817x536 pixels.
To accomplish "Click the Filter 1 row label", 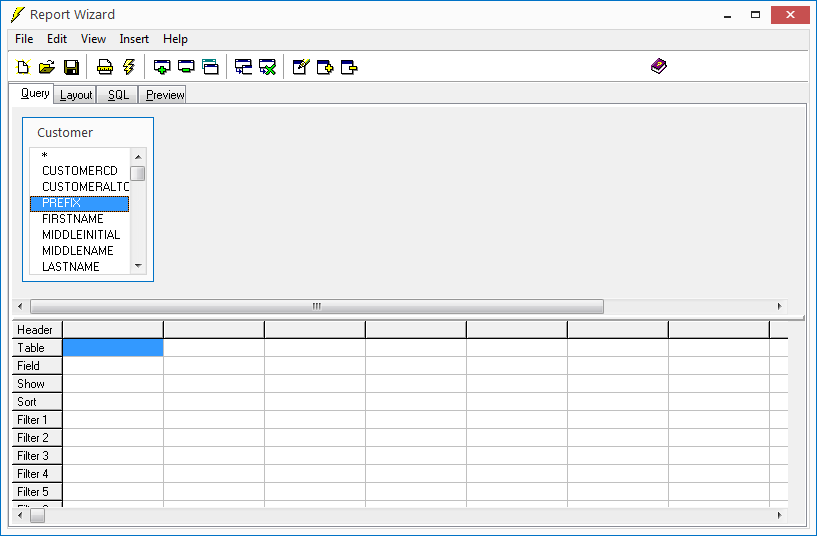I will tap(37, 420).
